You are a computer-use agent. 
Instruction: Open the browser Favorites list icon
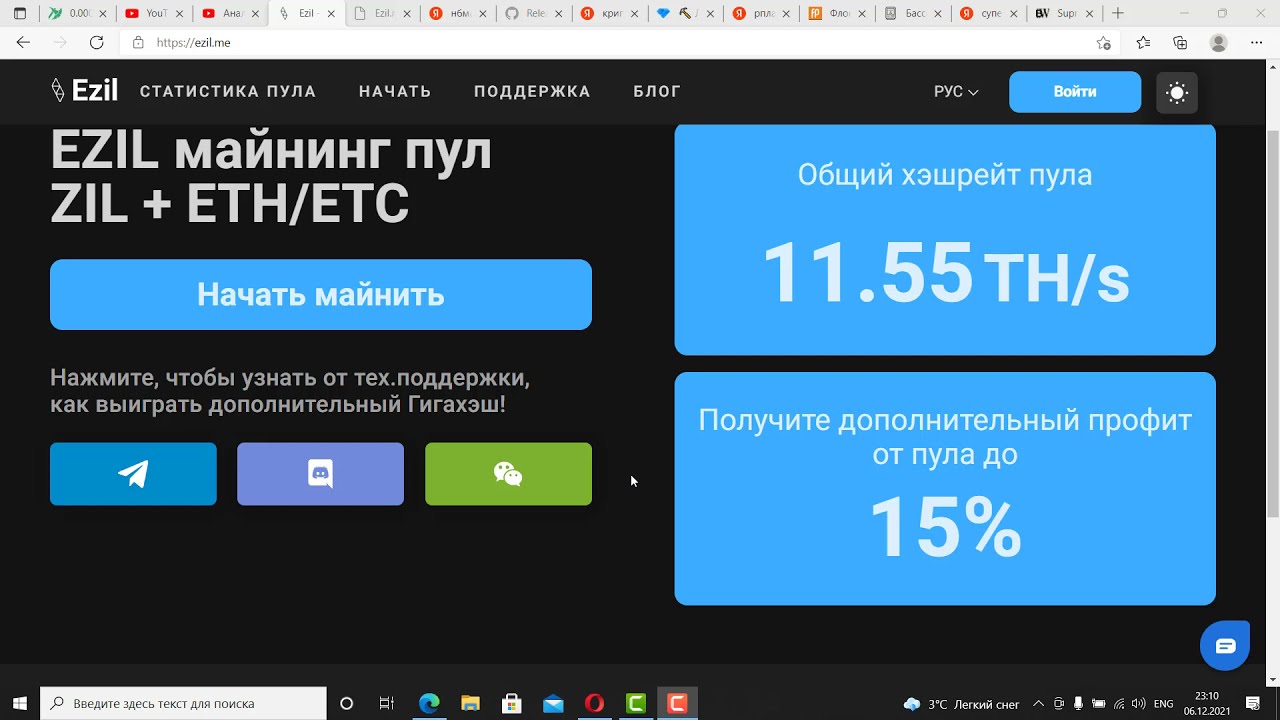1143,43
